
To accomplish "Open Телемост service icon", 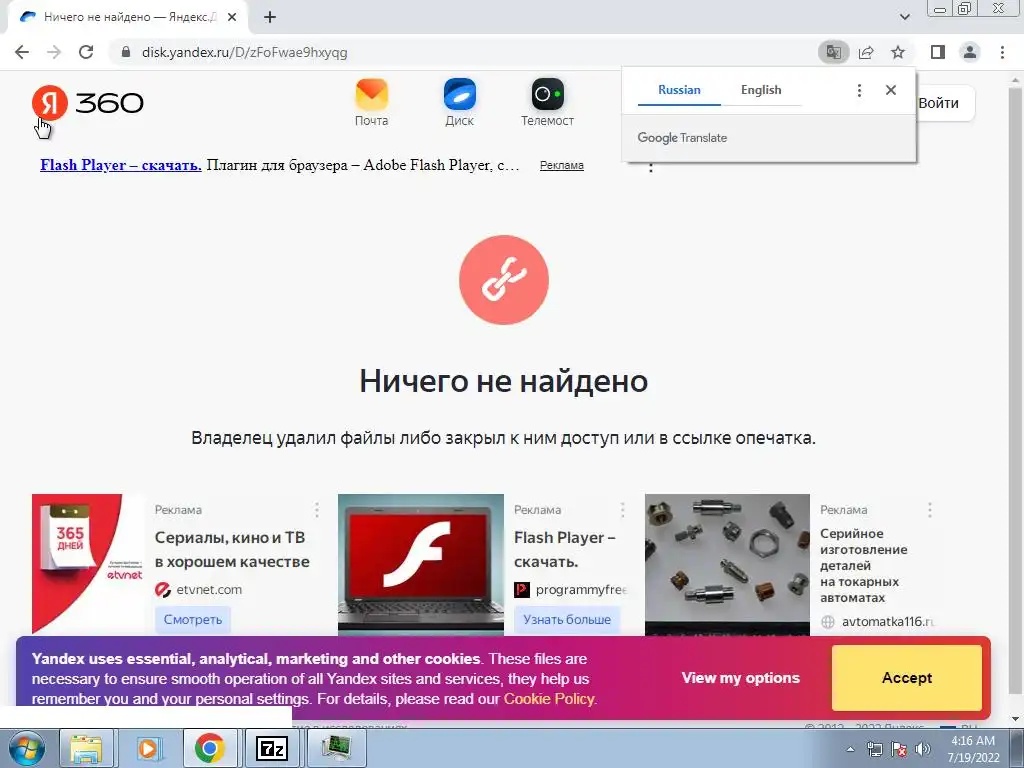I will click(x=547, y=103).
